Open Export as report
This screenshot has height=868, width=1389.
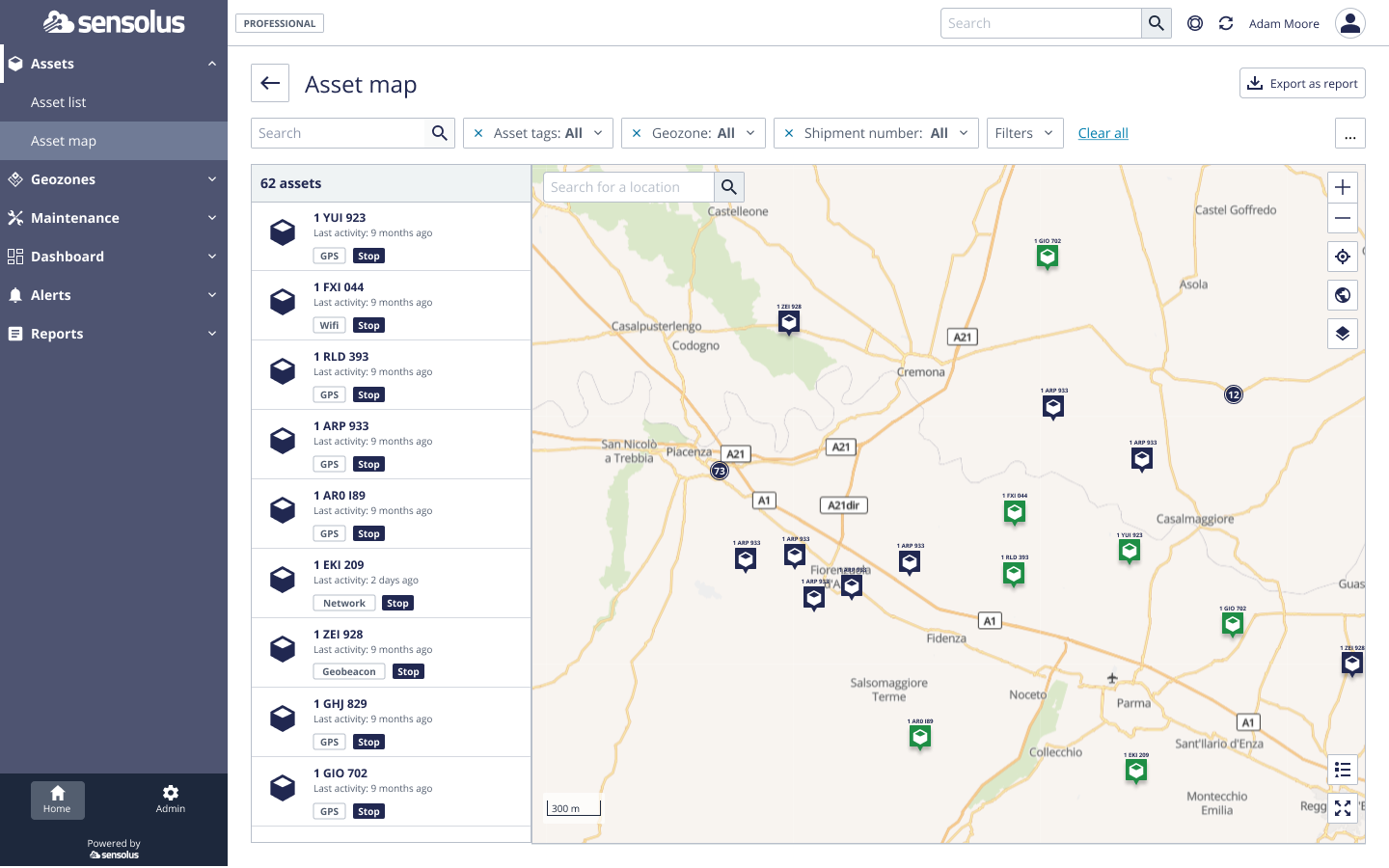(x=1302, y=83)
